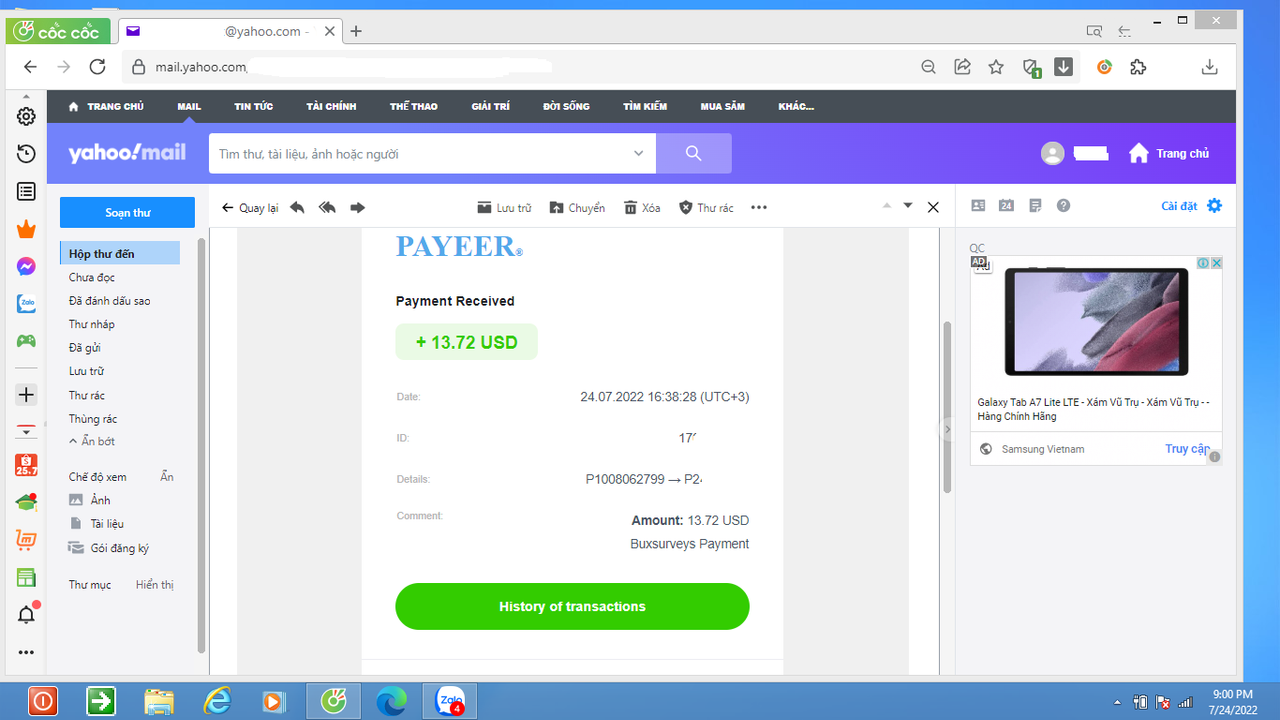Viewport: 1280px width, 720px height.
Task: Move email with Chuyển button
Action: (577, 208)
